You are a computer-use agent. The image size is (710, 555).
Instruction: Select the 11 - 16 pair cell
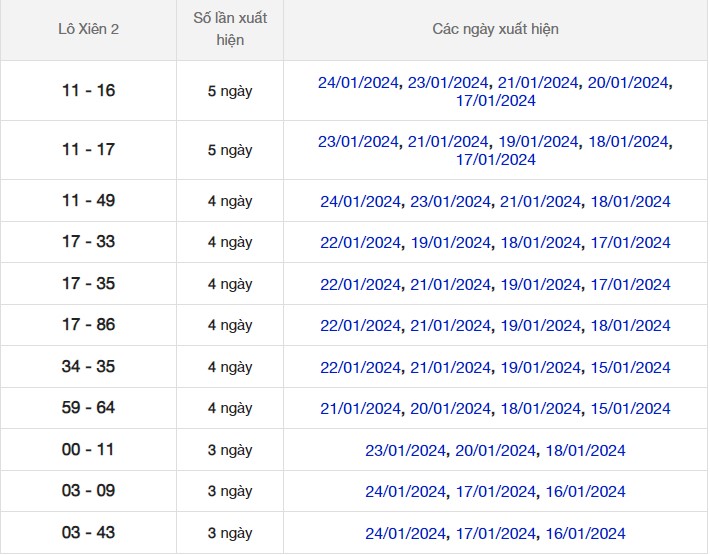click(x=88, y=91)
